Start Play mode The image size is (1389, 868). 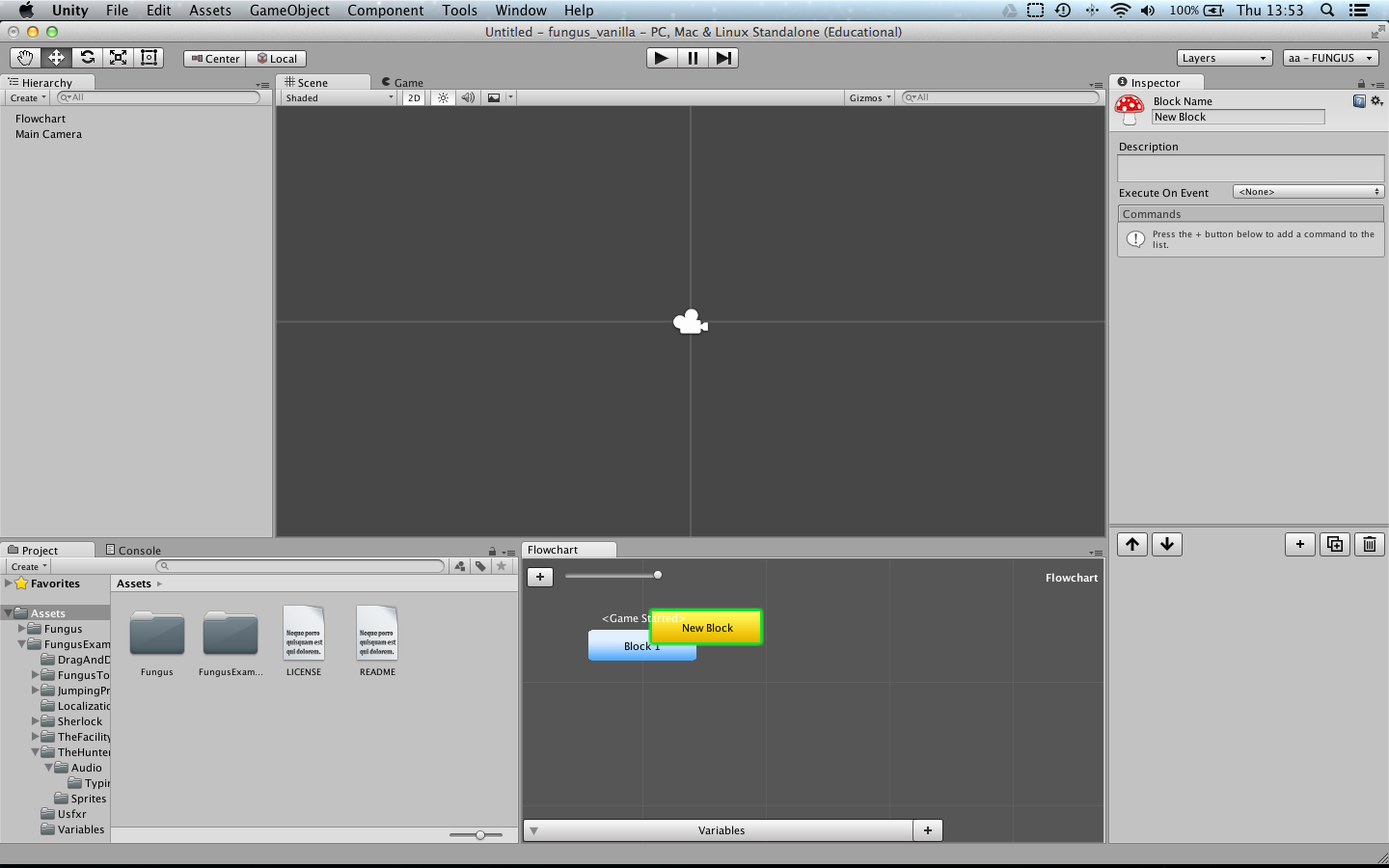[x=661, y=58]
